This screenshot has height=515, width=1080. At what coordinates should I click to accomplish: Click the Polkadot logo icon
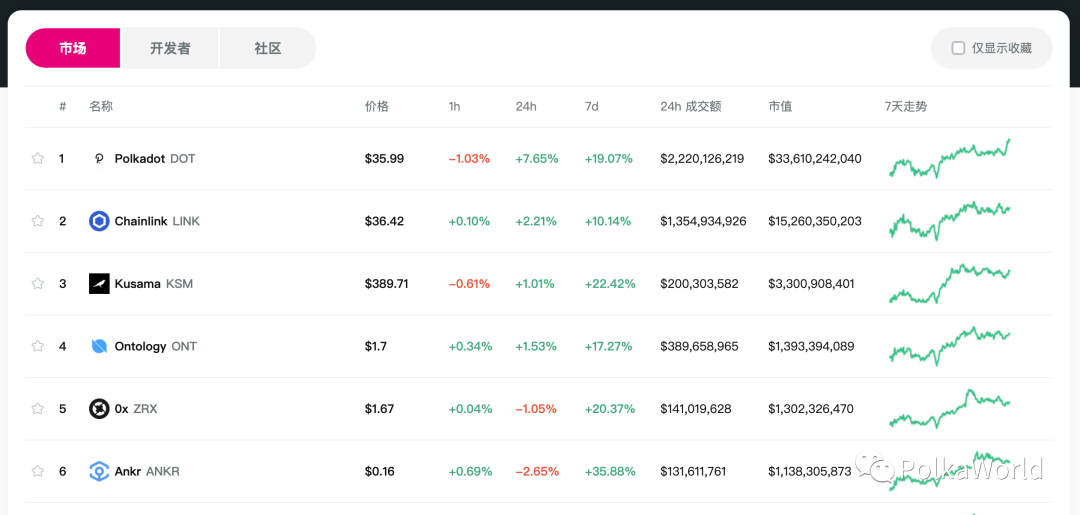pos(99,158)
